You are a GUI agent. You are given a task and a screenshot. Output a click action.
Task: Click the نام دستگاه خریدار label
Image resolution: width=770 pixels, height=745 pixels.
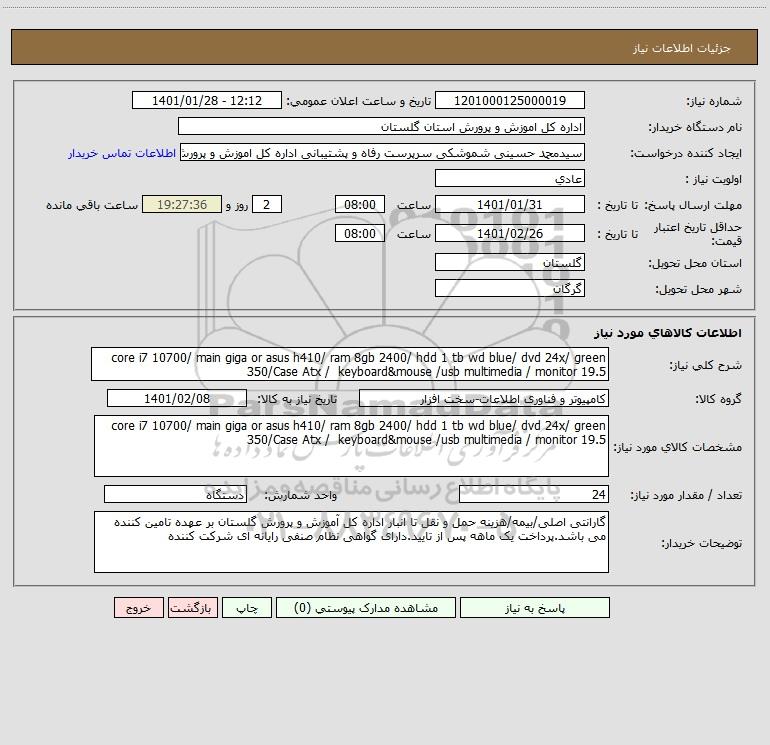pos(695,127)
